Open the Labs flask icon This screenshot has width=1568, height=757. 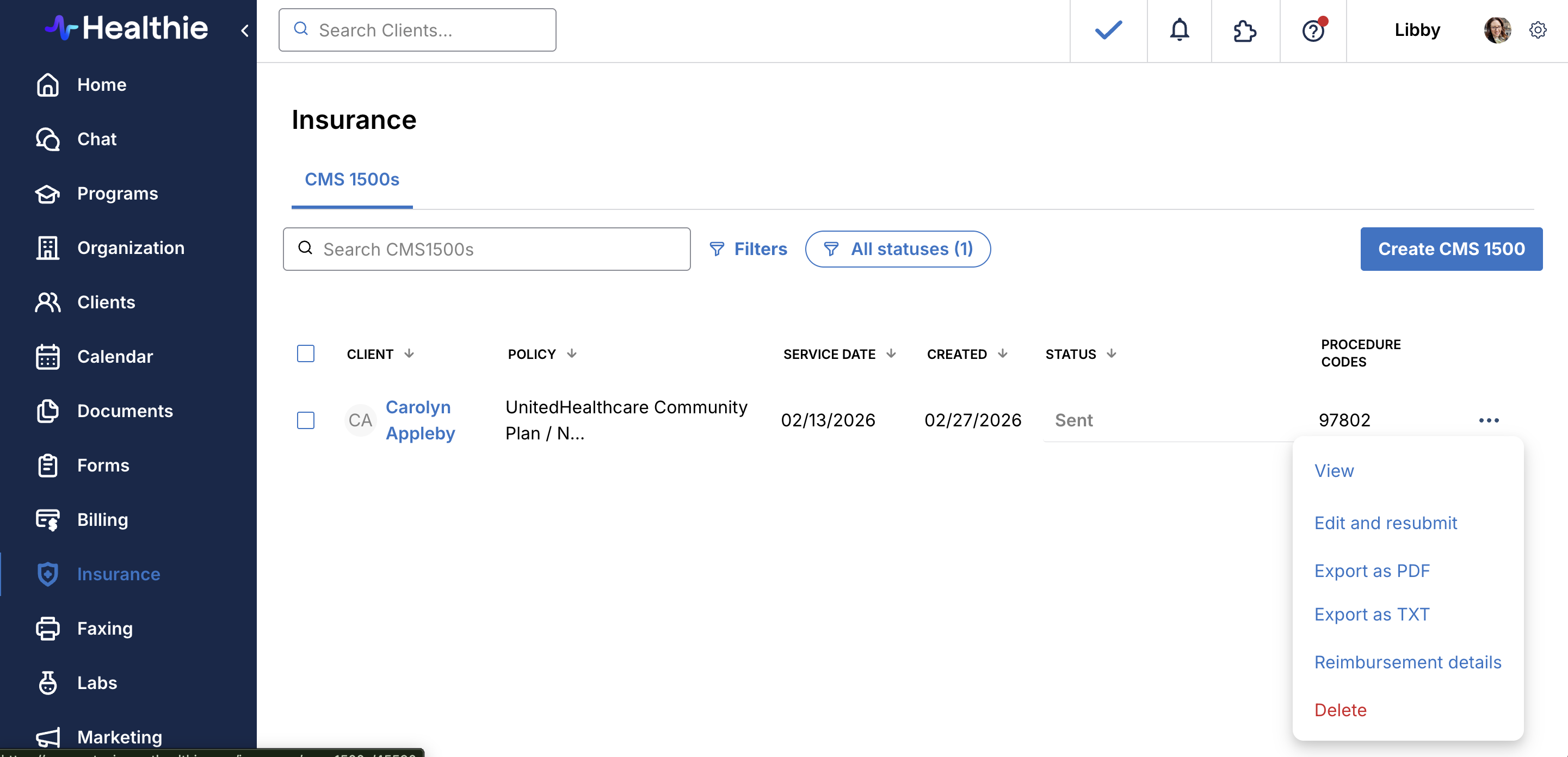click(47, 682)
